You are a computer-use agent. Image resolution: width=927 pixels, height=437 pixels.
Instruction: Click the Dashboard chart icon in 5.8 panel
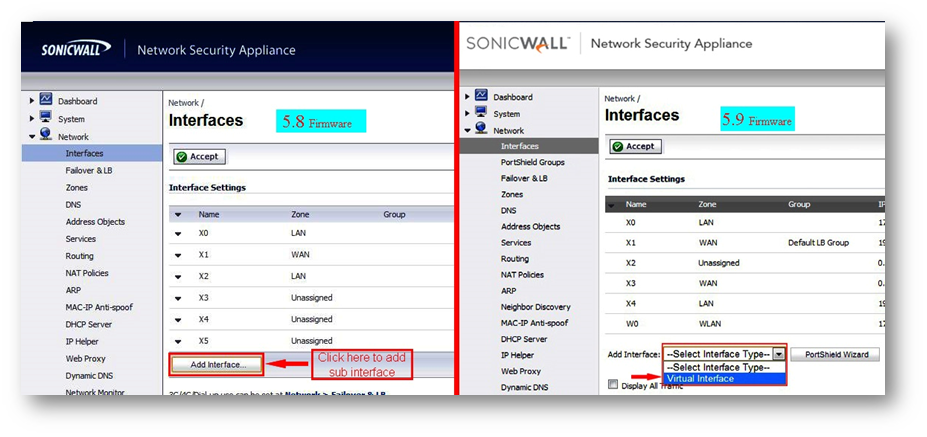click(x=46, y=99)
